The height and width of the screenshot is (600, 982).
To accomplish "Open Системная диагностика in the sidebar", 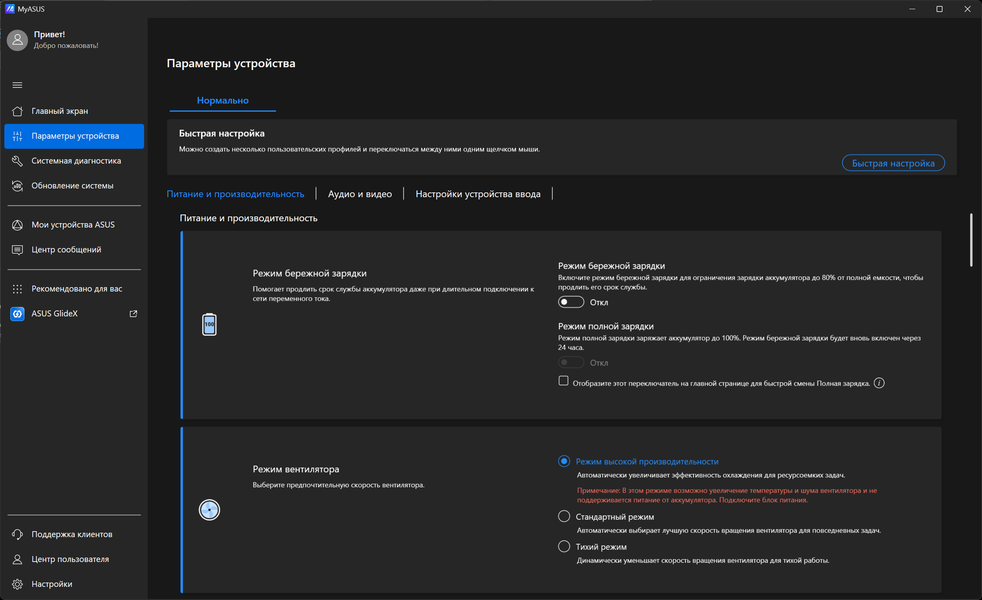I will click(x=74, y=161).
